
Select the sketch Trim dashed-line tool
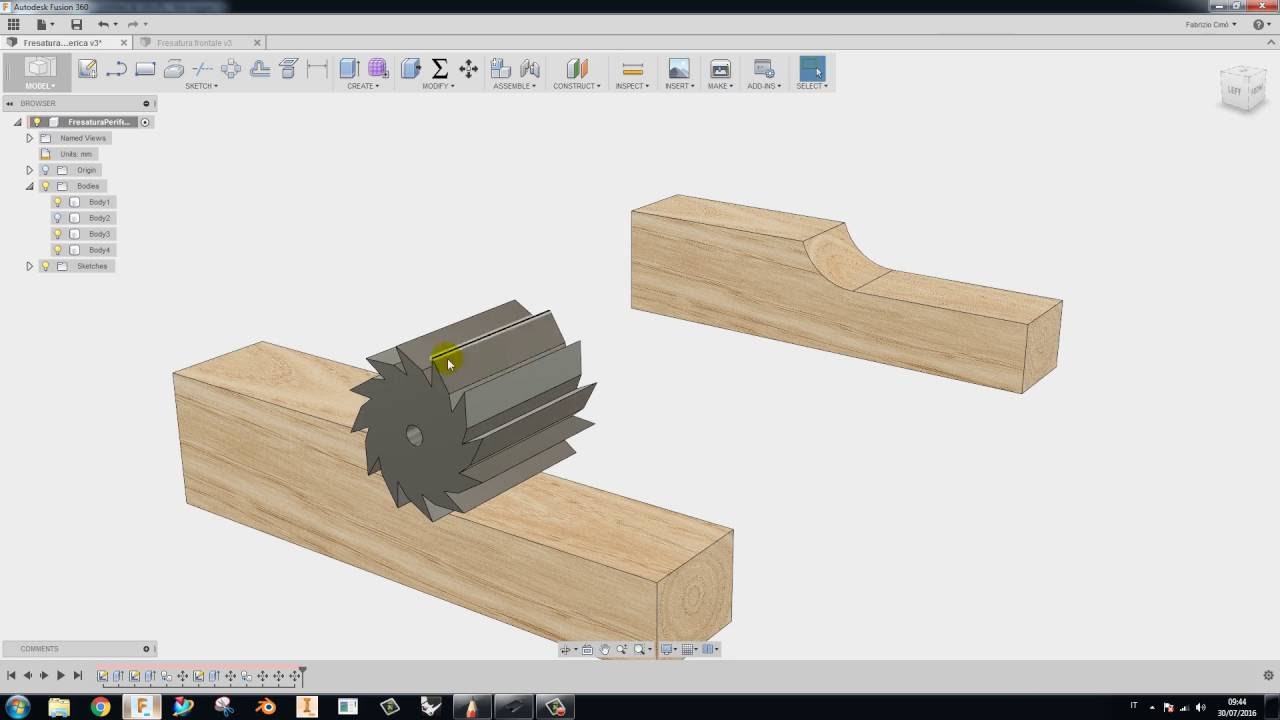pyautogui.click(x=202, y=68)
